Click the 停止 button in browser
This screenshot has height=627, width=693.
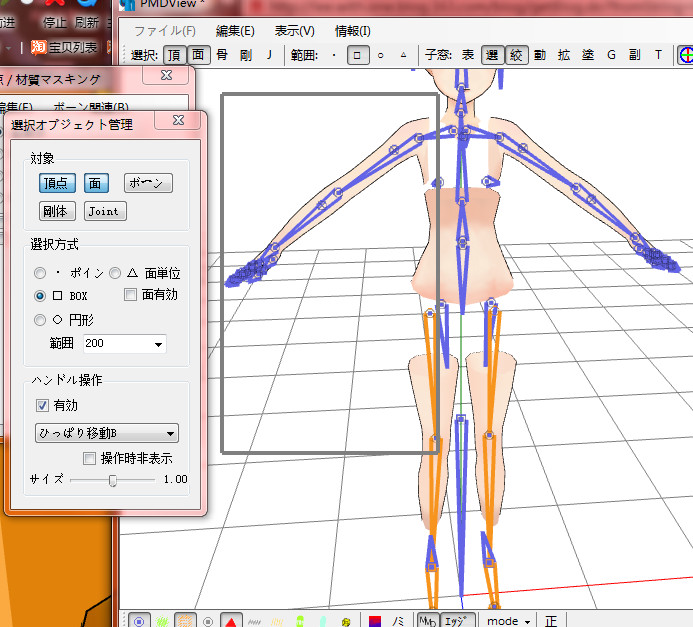pyautogui.click(x=54, y=22)
